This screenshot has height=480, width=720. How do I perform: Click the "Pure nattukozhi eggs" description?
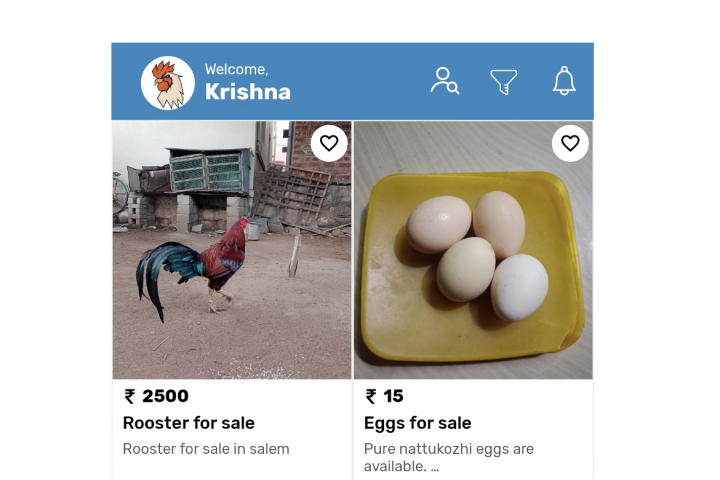coord(449,449)
